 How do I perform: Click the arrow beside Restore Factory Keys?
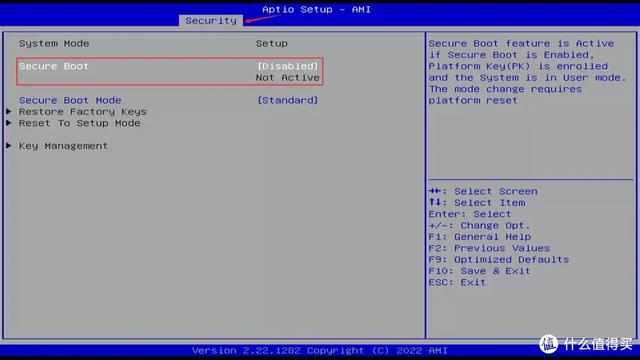point(9,111)
